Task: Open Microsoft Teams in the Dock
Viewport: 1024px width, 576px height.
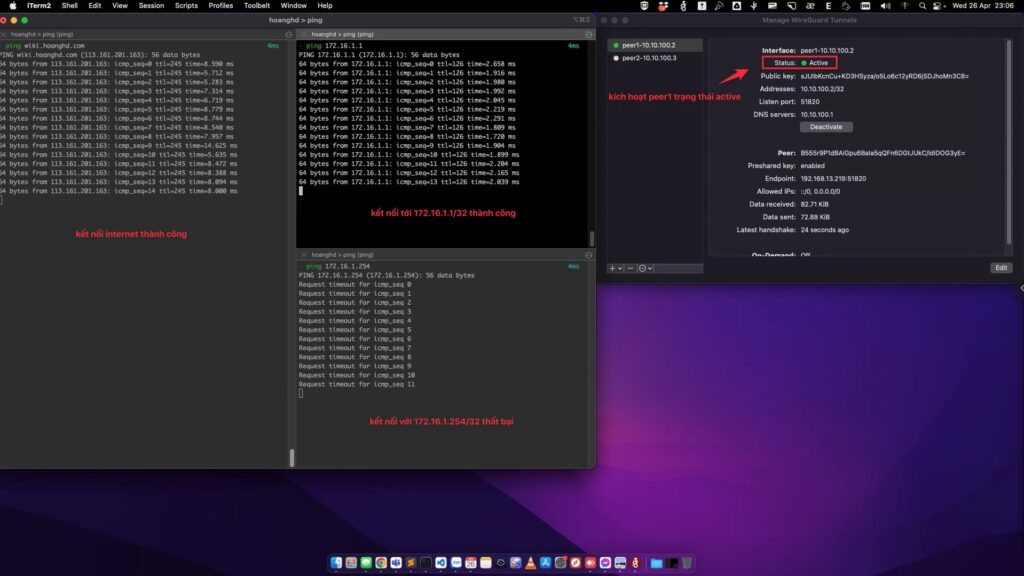Action: 396,563
